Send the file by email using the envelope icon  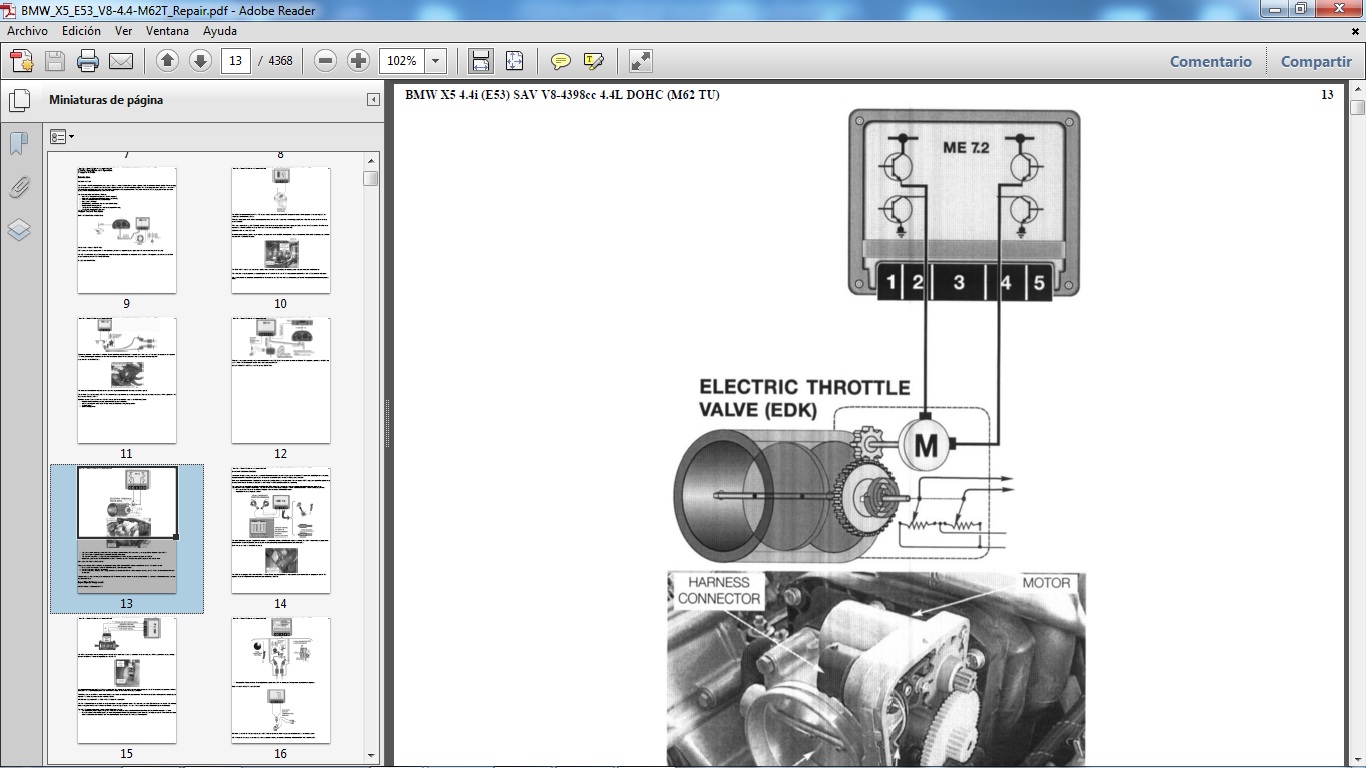point(121,61)
